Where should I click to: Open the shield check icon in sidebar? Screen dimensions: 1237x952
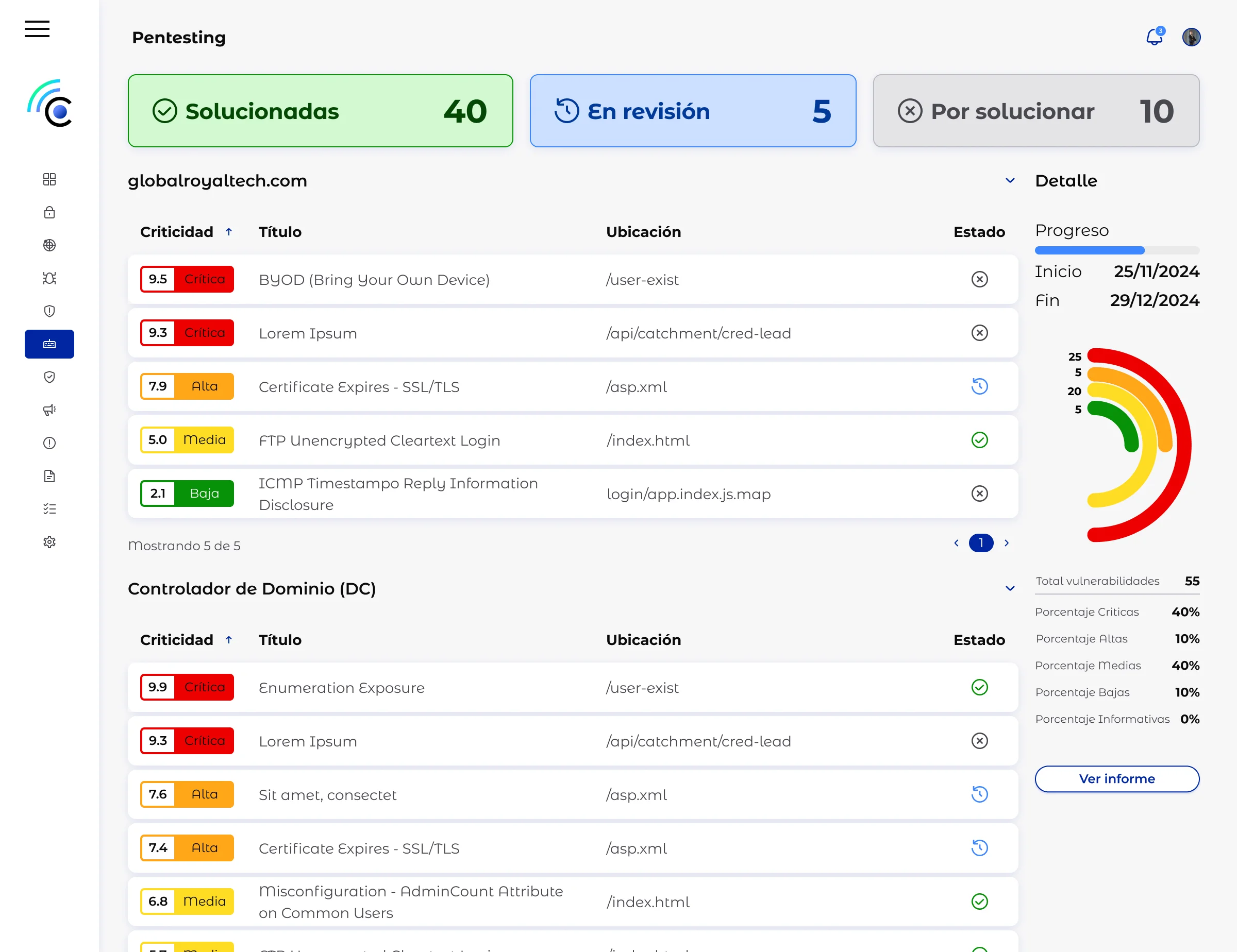pos(49,377)
